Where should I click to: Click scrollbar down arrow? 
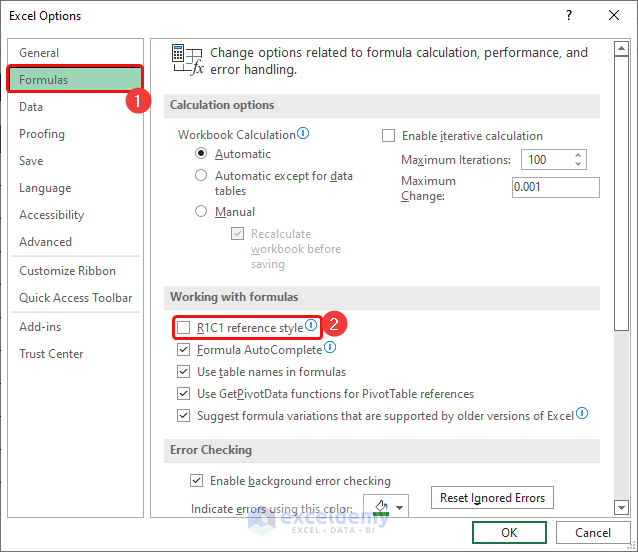[x=622, y=507]
